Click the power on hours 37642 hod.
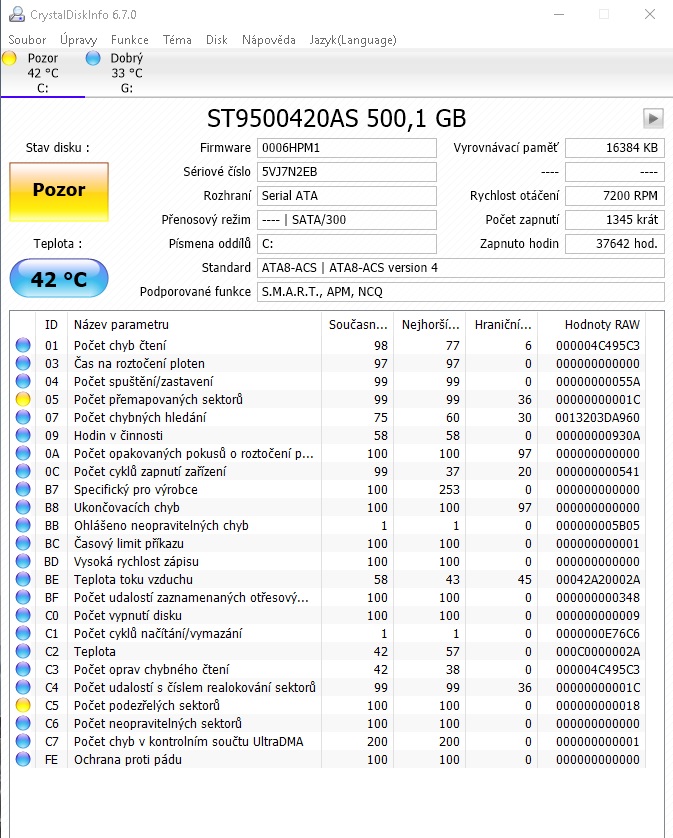 615,244
